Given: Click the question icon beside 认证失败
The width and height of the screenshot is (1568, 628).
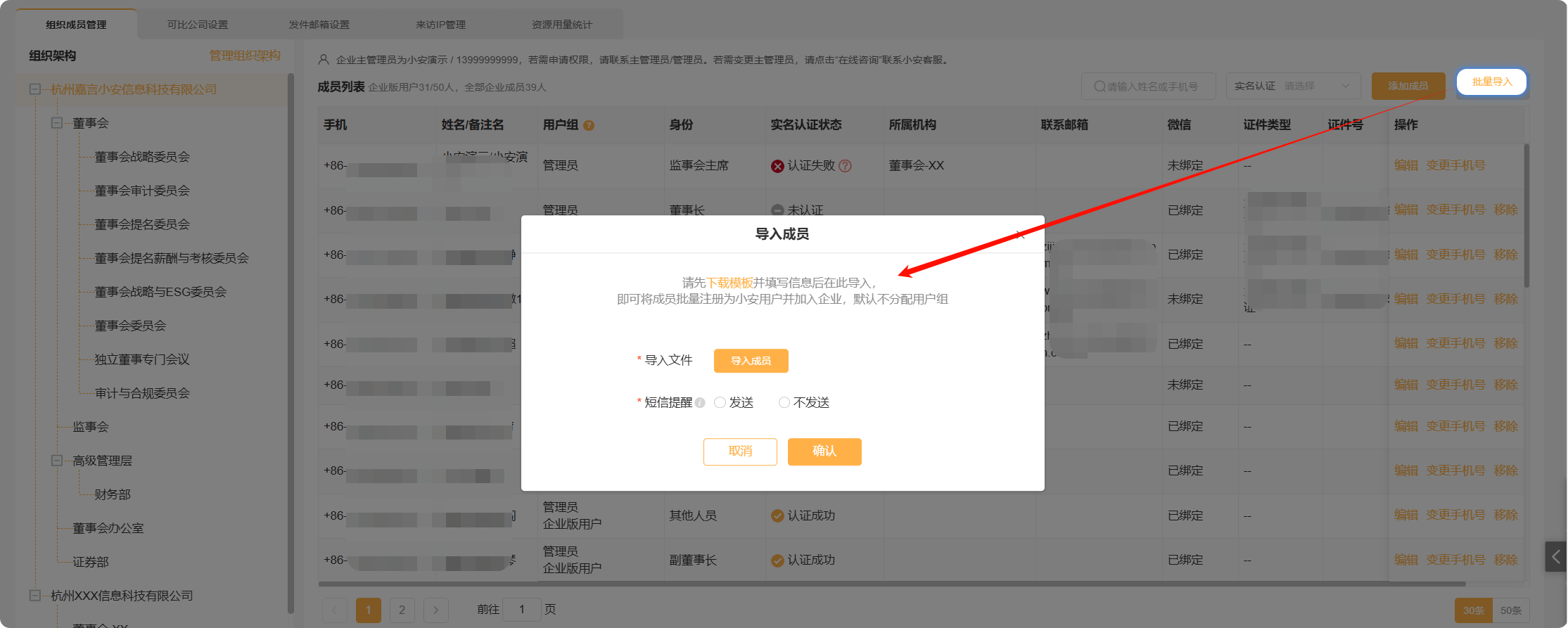Looking at the screenshot, I should coord(845,166).
